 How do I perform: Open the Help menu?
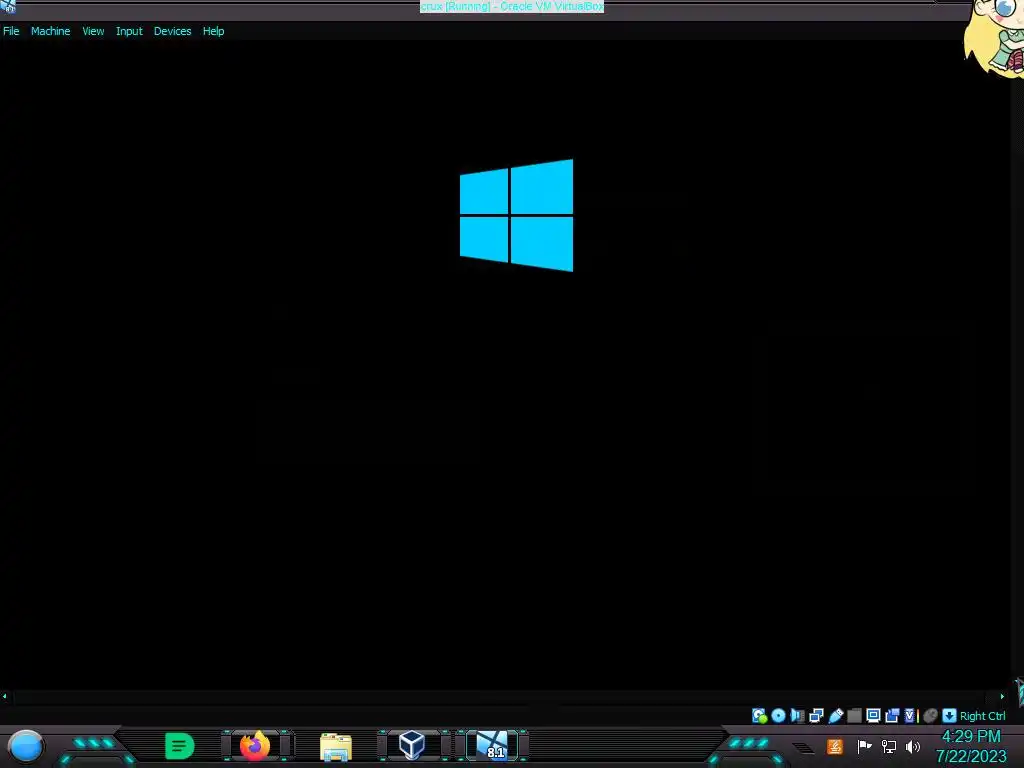(214, 31)
